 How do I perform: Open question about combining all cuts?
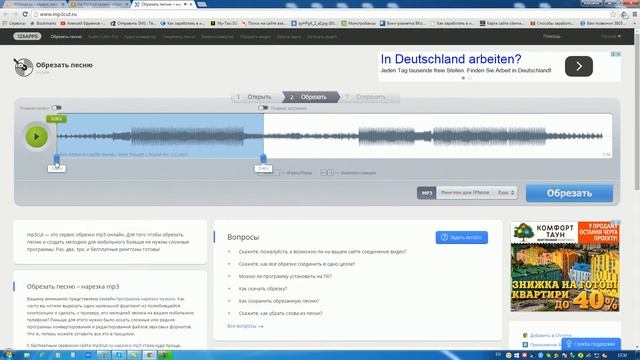(297, 264)
